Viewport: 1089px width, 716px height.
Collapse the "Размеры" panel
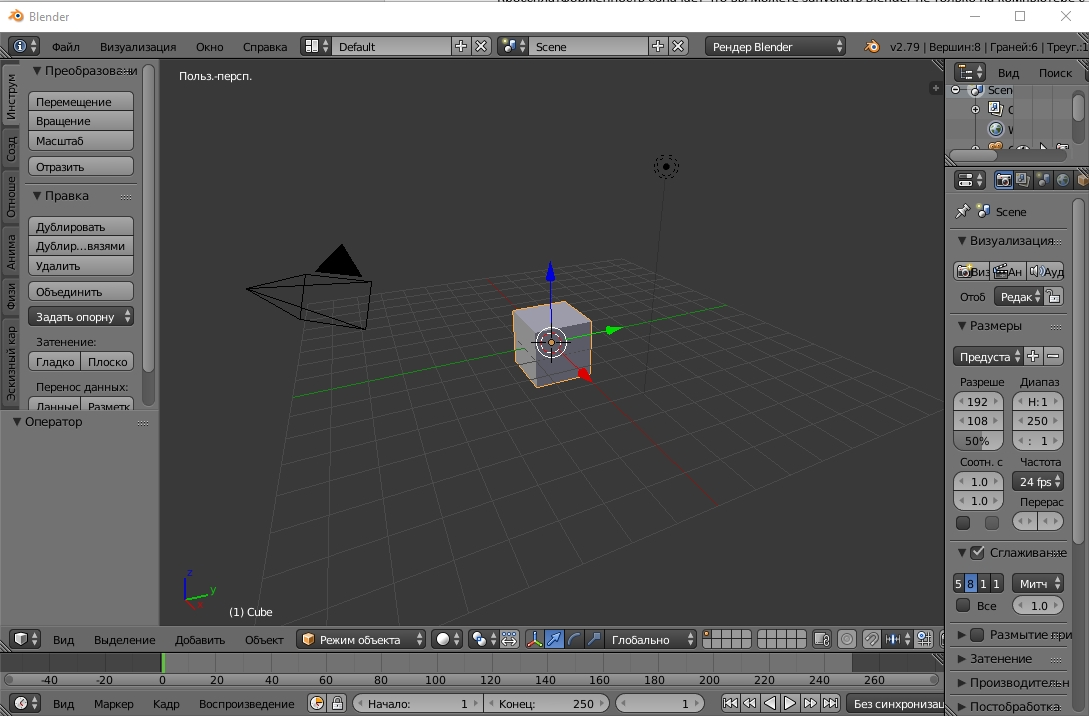point(989,326)
